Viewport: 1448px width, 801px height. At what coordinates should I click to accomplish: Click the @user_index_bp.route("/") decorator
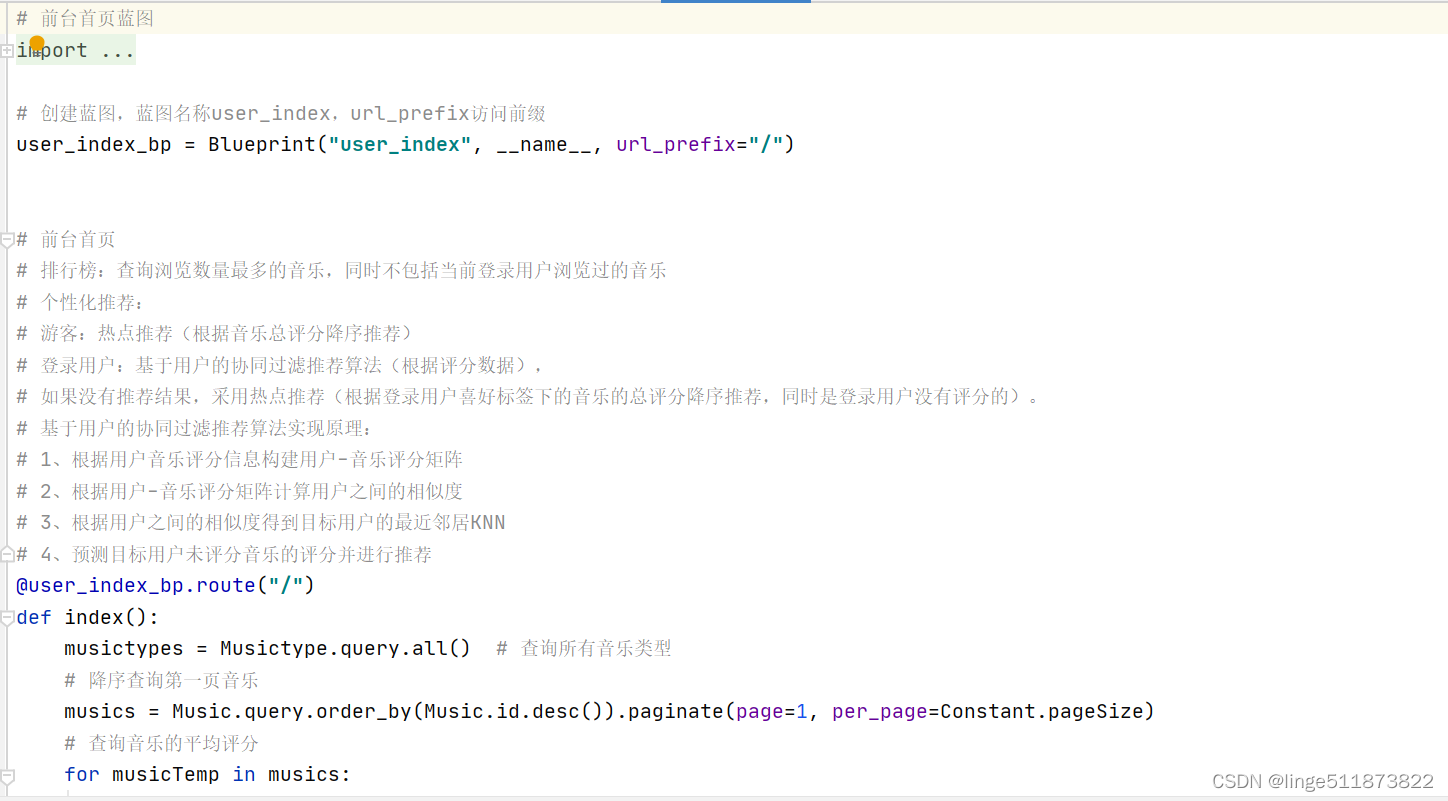coord(165,585)
